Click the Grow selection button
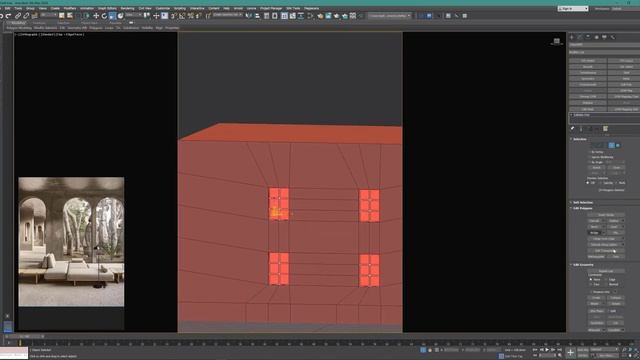 pos(616,167)
